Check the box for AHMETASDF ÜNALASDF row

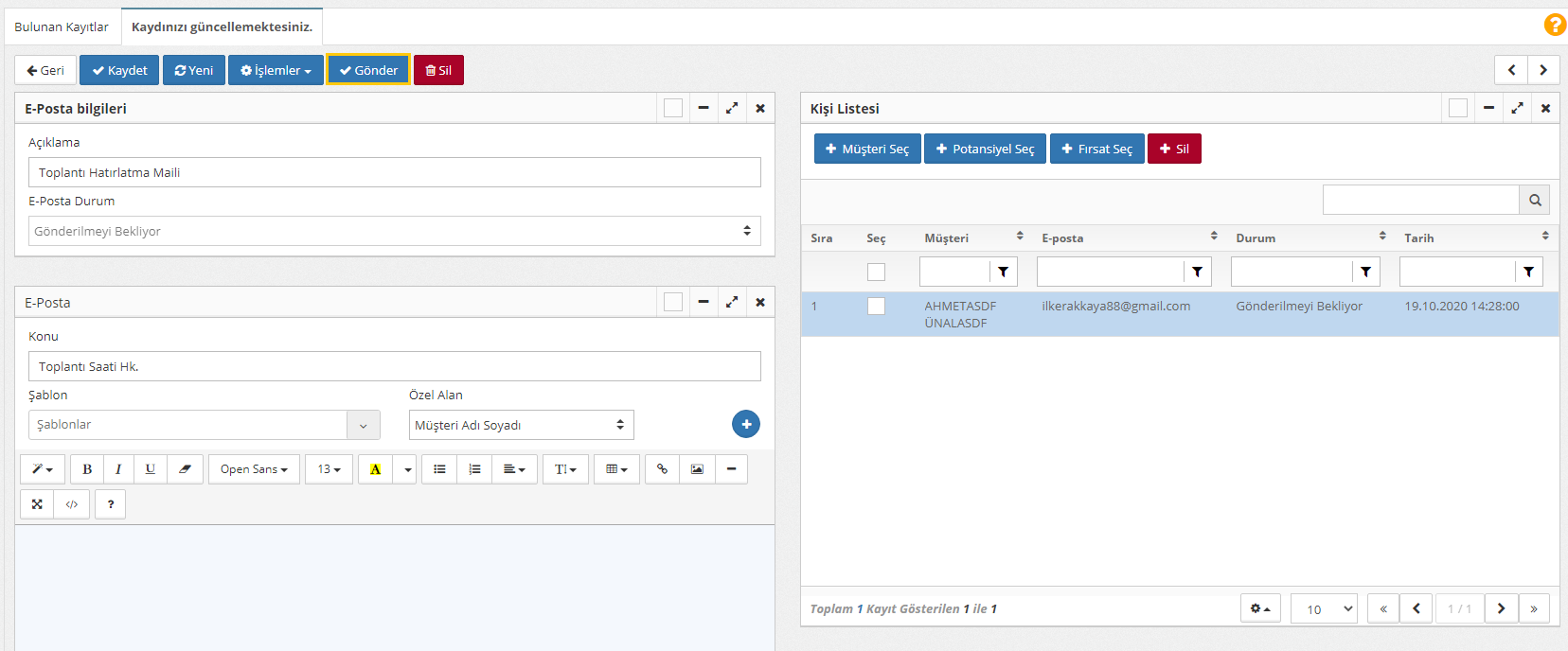point(876,307)
